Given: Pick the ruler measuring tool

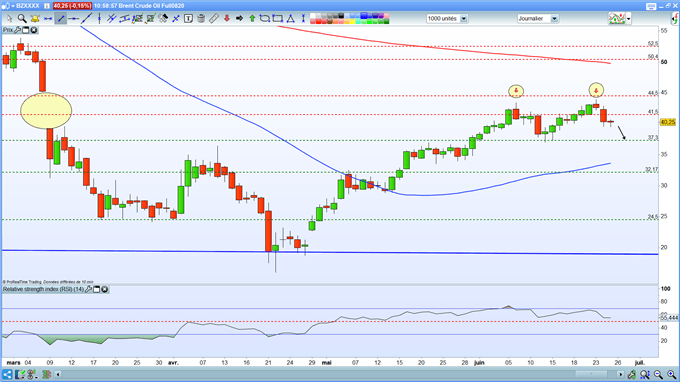Looking at the screenshot, I should pos(213,18).
